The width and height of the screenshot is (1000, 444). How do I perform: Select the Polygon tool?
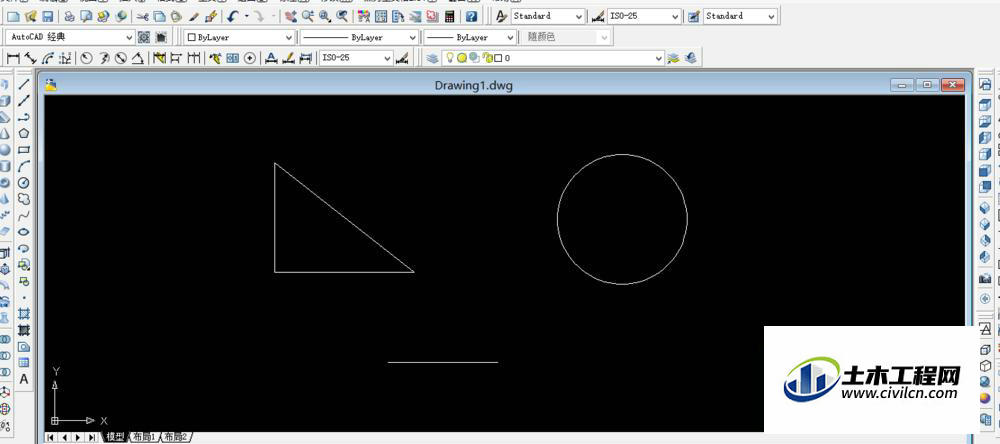click(24, 133)
